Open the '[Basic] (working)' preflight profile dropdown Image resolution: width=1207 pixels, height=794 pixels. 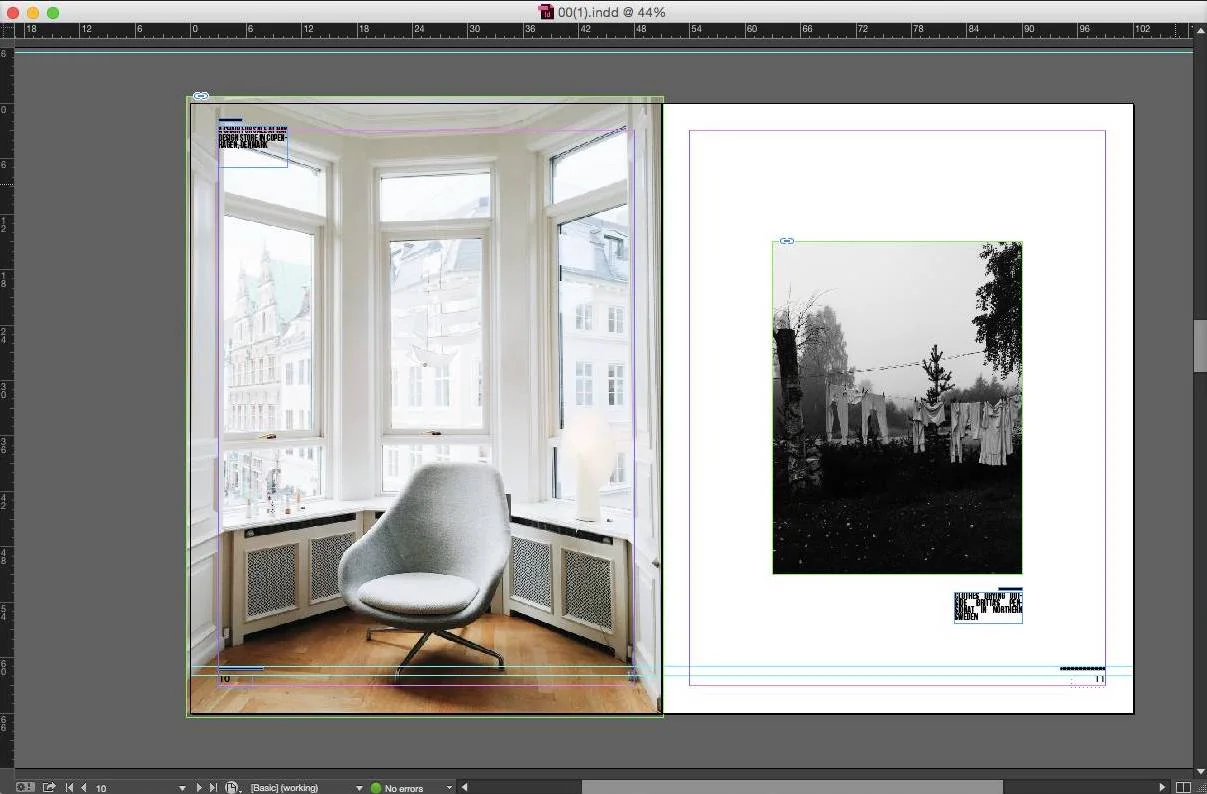pyautogui.click(x=359, y=788)
